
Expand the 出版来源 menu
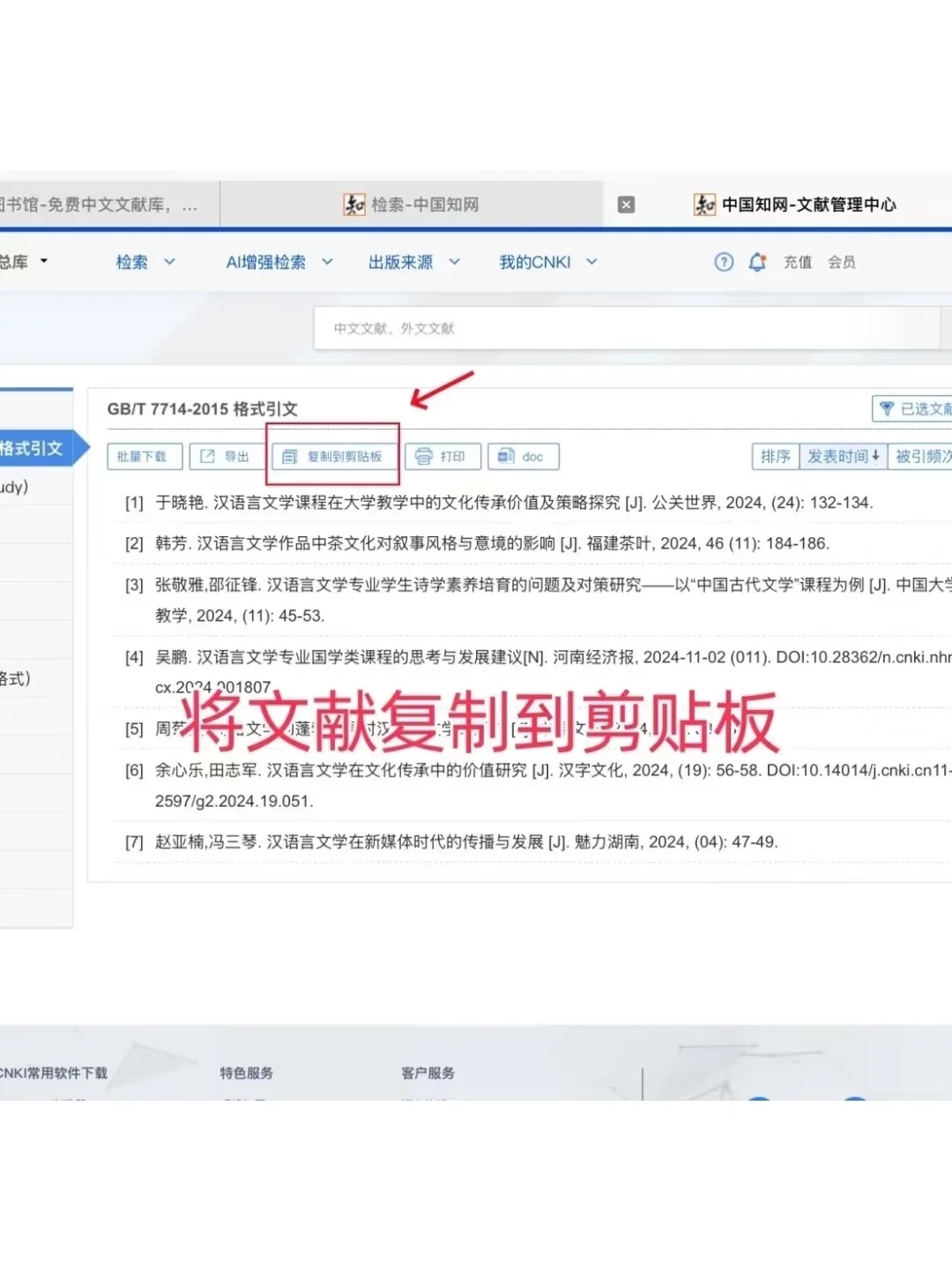(x=414, y=262)
